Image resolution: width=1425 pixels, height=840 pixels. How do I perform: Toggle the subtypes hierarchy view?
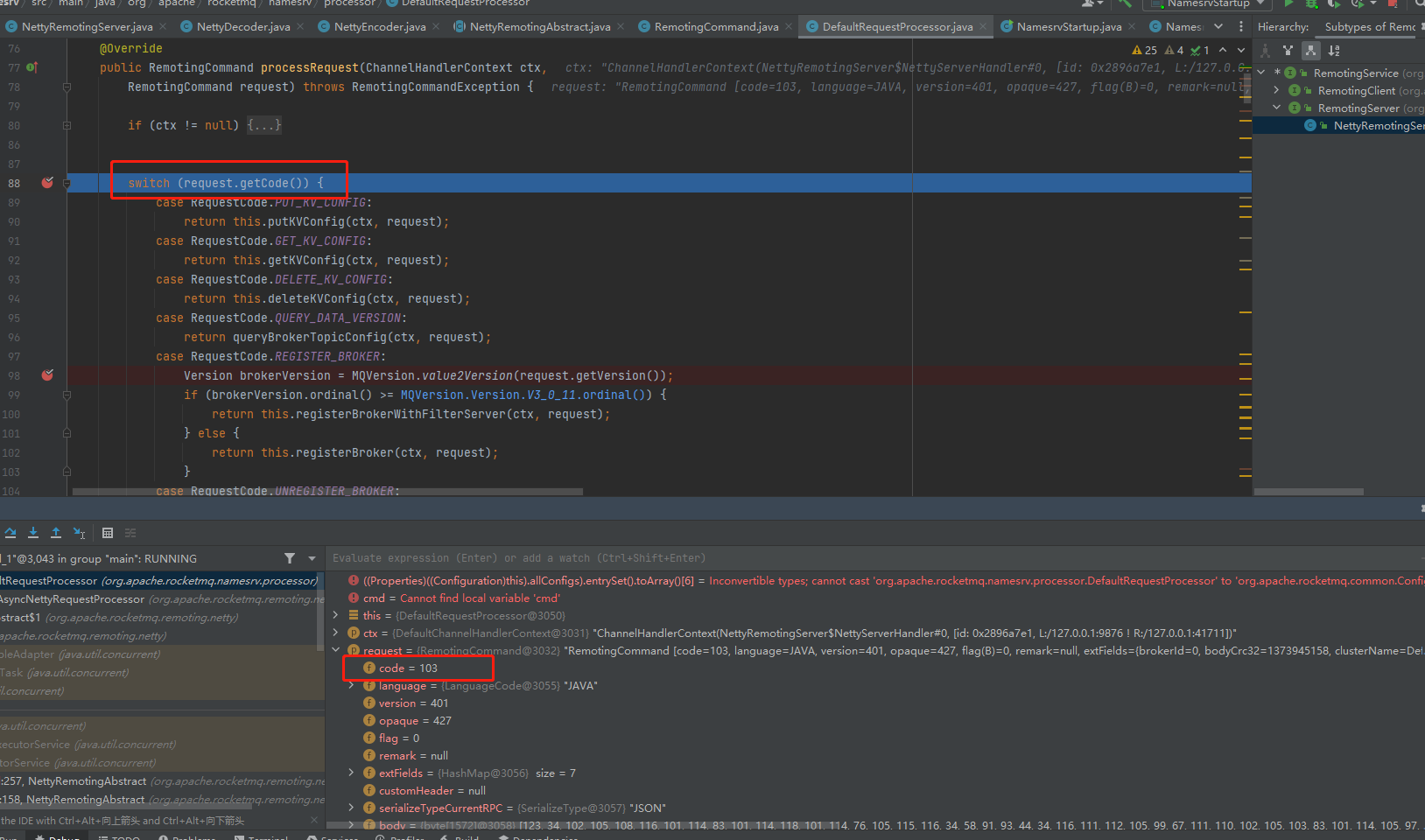click(1310, 51)
